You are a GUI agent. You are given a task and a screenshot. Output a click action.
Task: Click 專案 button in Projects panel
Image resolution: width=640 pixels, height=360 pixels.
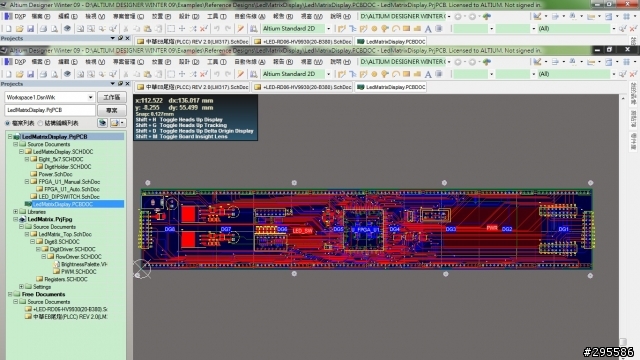(111, 111)
